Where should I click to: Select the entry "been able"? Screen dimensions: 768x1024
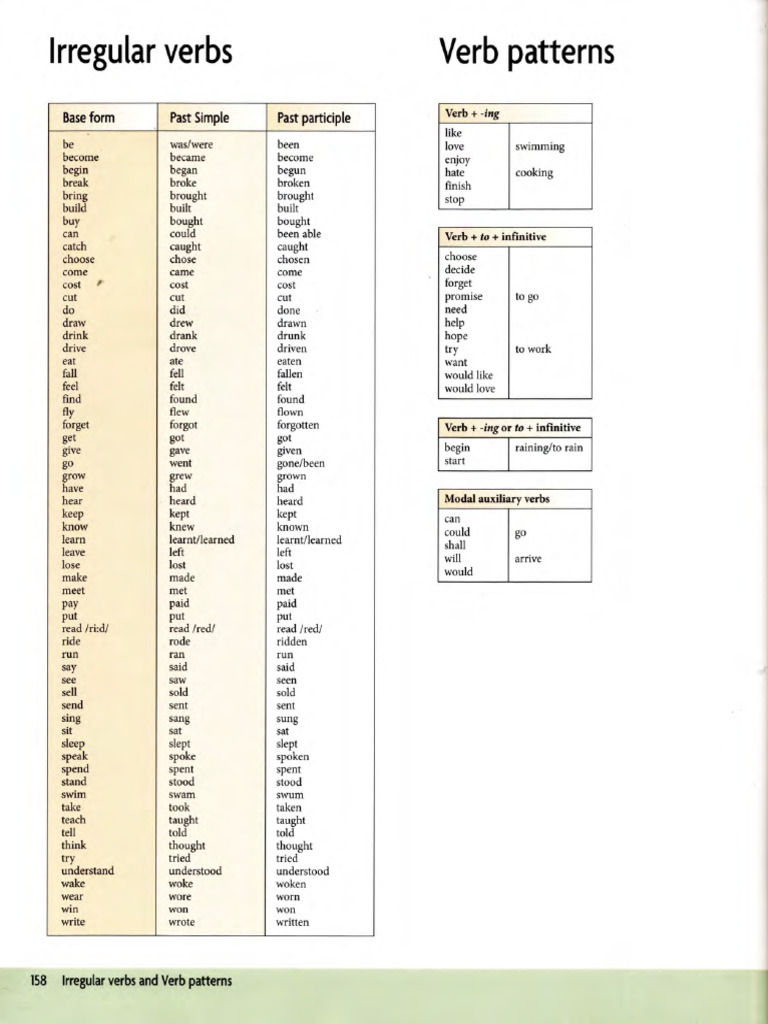(x=299, y=234)
